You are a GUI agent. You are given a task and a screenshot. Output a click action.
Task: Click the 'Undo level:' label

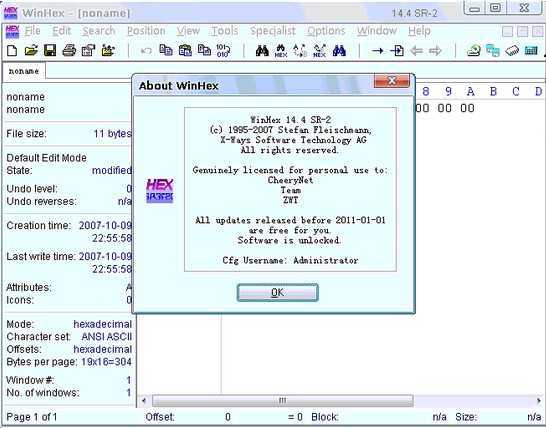pos(32,189)
